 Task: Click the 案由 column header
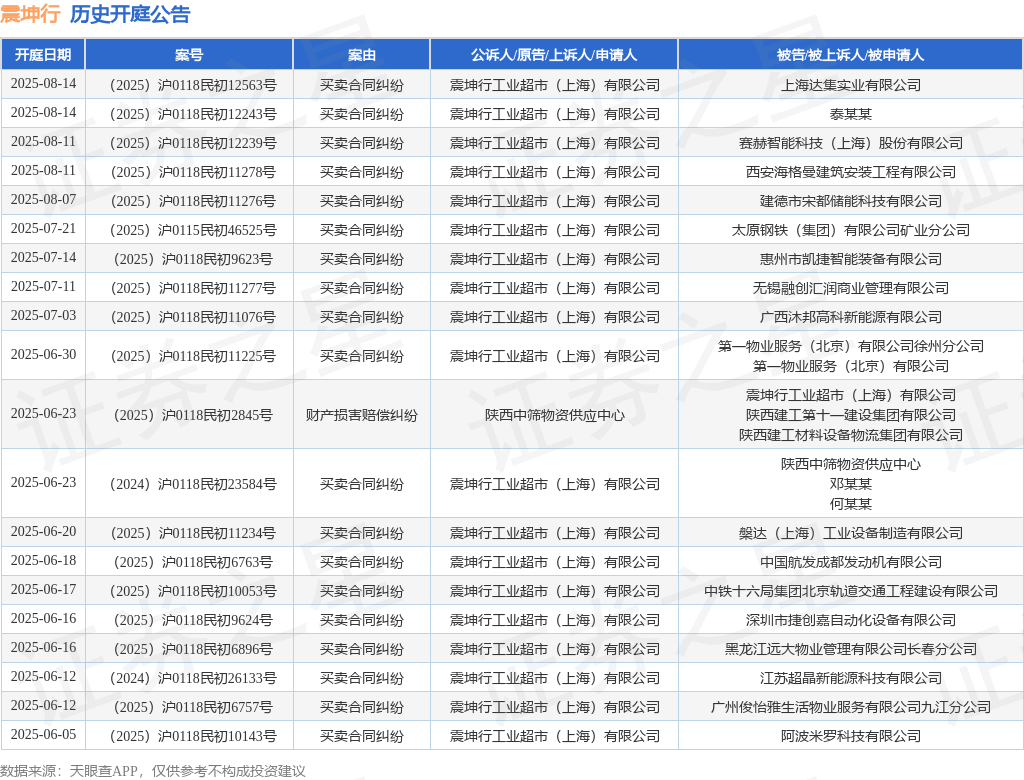click(x=362, y=55)
